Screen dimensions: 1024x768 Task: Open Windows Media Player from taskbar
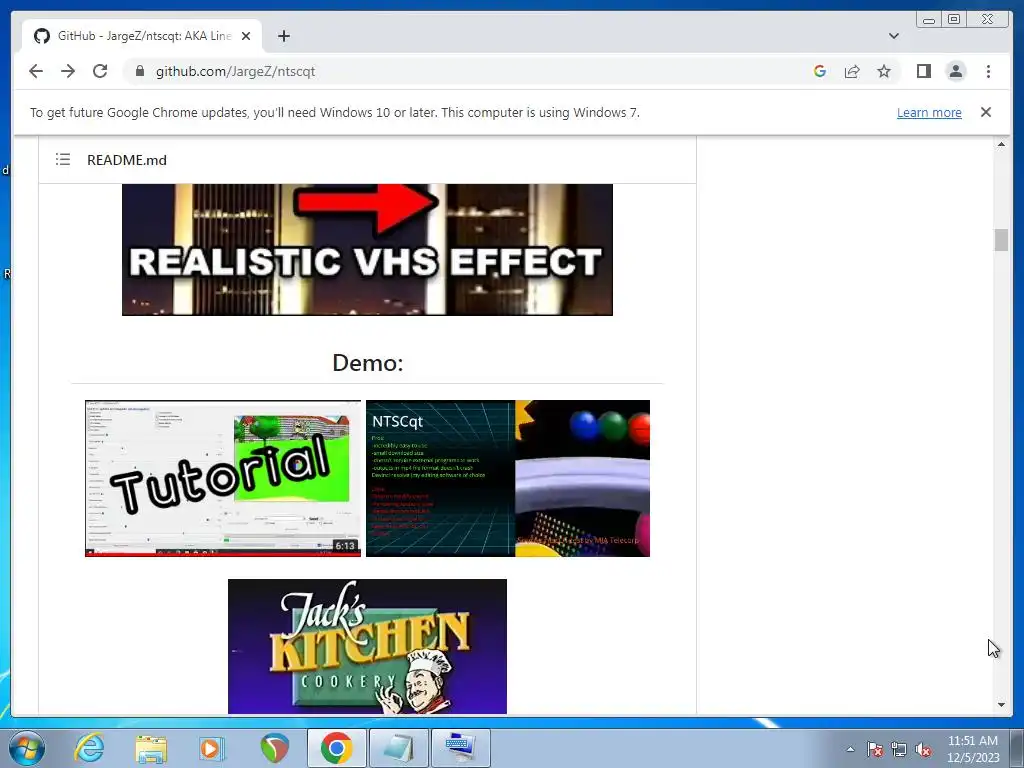tap(212, 748)
